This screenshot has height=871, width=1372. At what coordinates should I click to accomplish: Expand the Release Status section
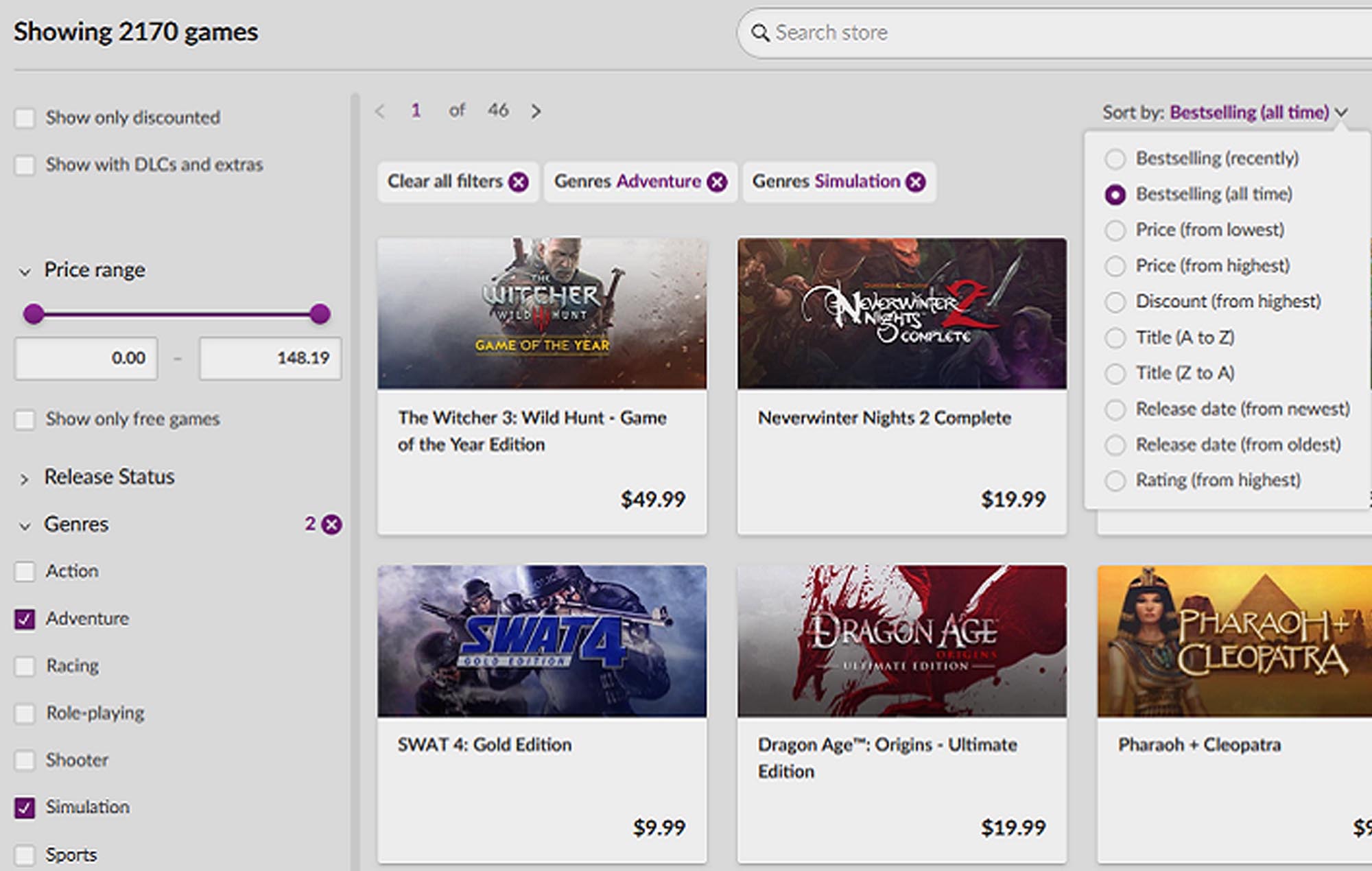pos(25,479)
